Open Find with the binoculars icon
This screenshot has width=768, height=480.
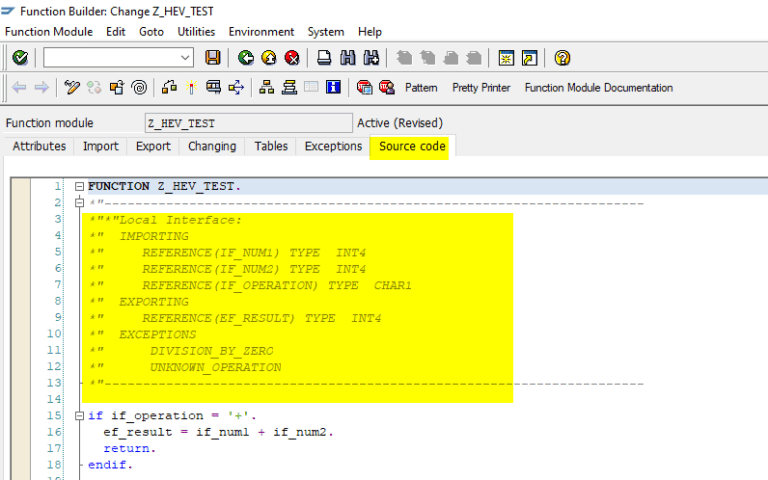pos(348,58)
